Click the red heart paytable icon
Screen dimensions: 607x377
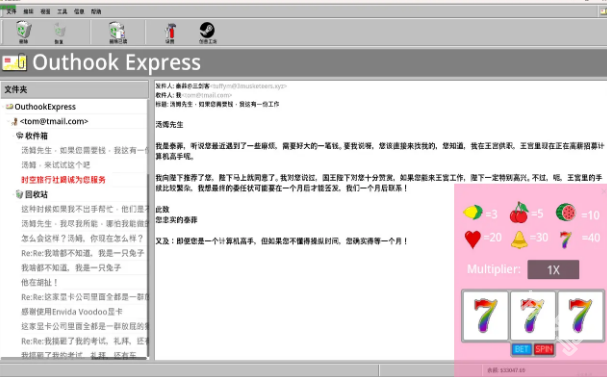[x=472, y=239]
